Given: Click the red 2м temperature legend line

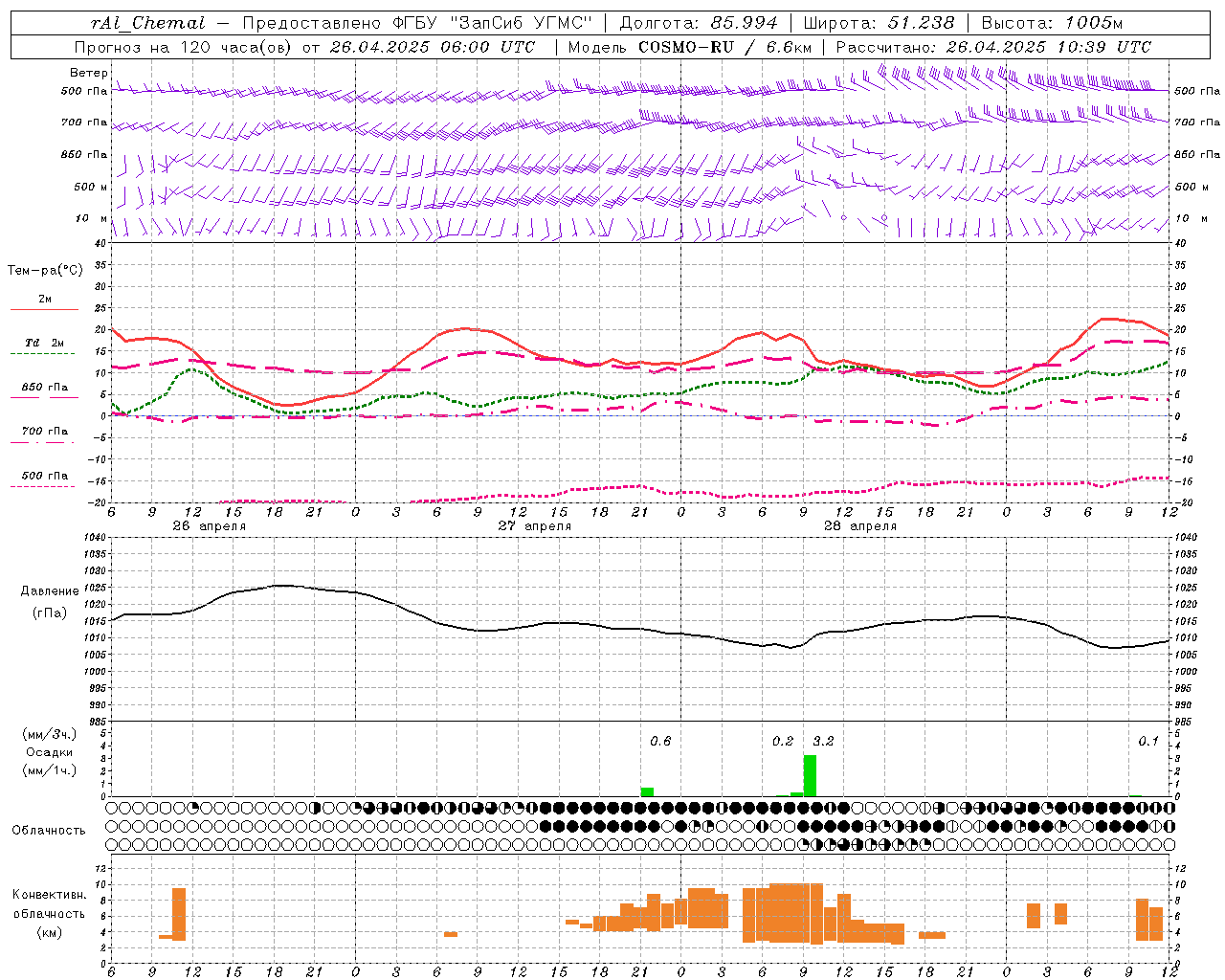Looking at the screenshot, I should click(x=44, y=310).
